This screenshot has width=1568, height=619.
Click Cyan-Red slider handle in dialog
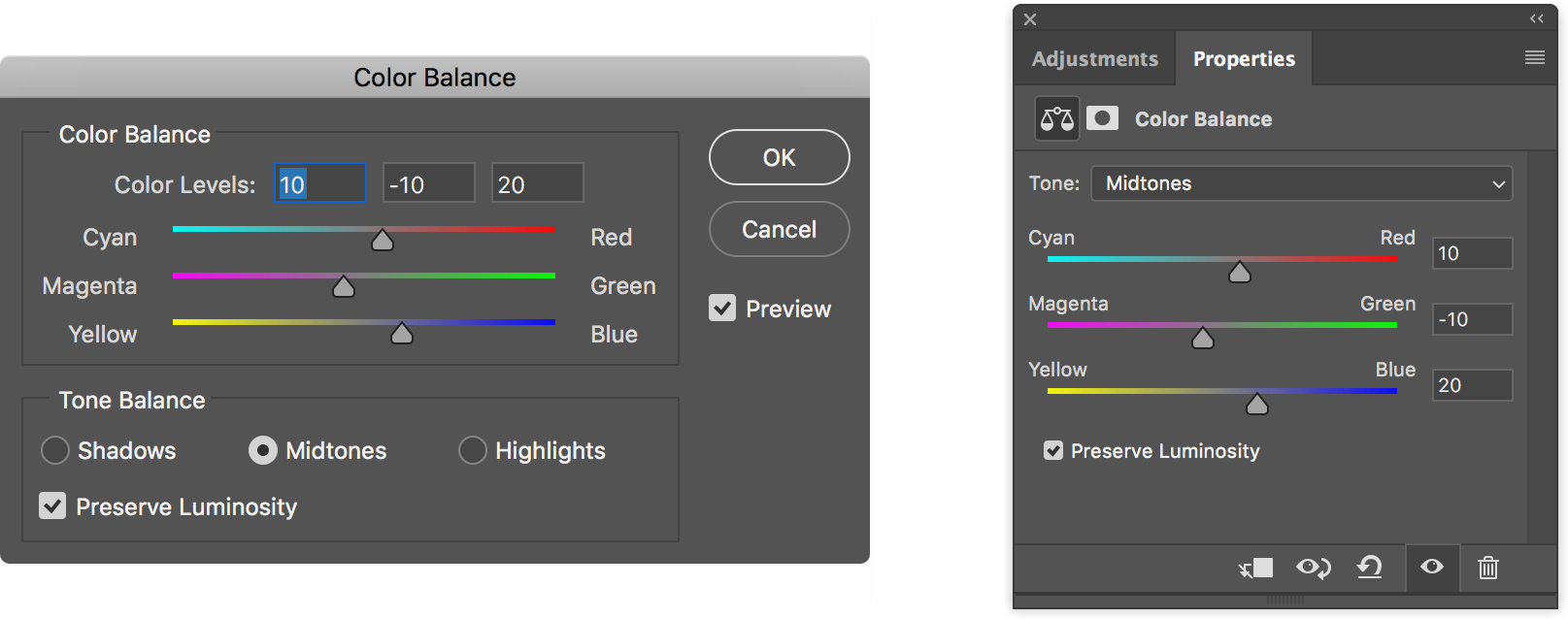click(383, 240)
